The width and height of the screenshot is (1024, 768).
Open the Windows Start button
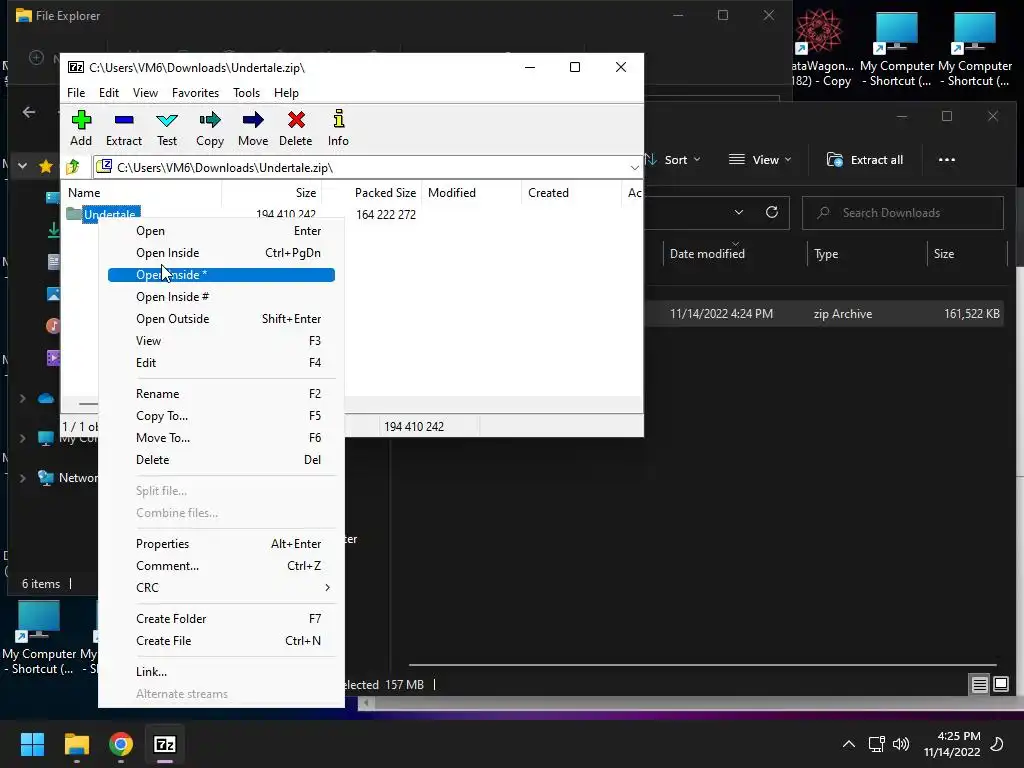pyautogui.click(x=32, y=744)
